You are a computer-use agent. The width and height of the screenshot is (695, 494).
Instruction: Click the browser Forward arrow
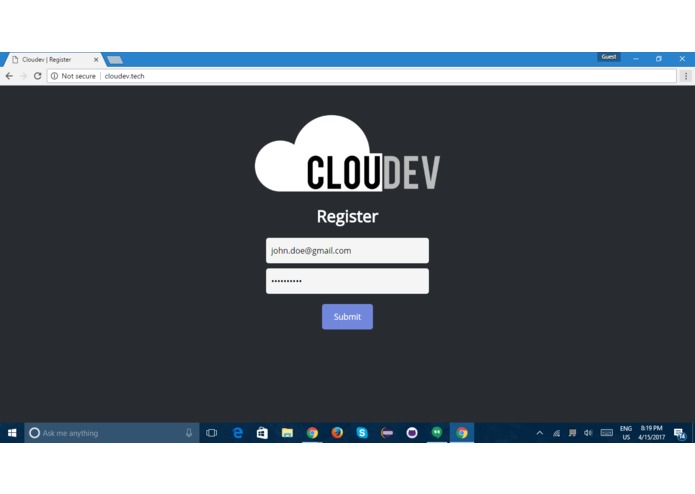tap(23, 76)
